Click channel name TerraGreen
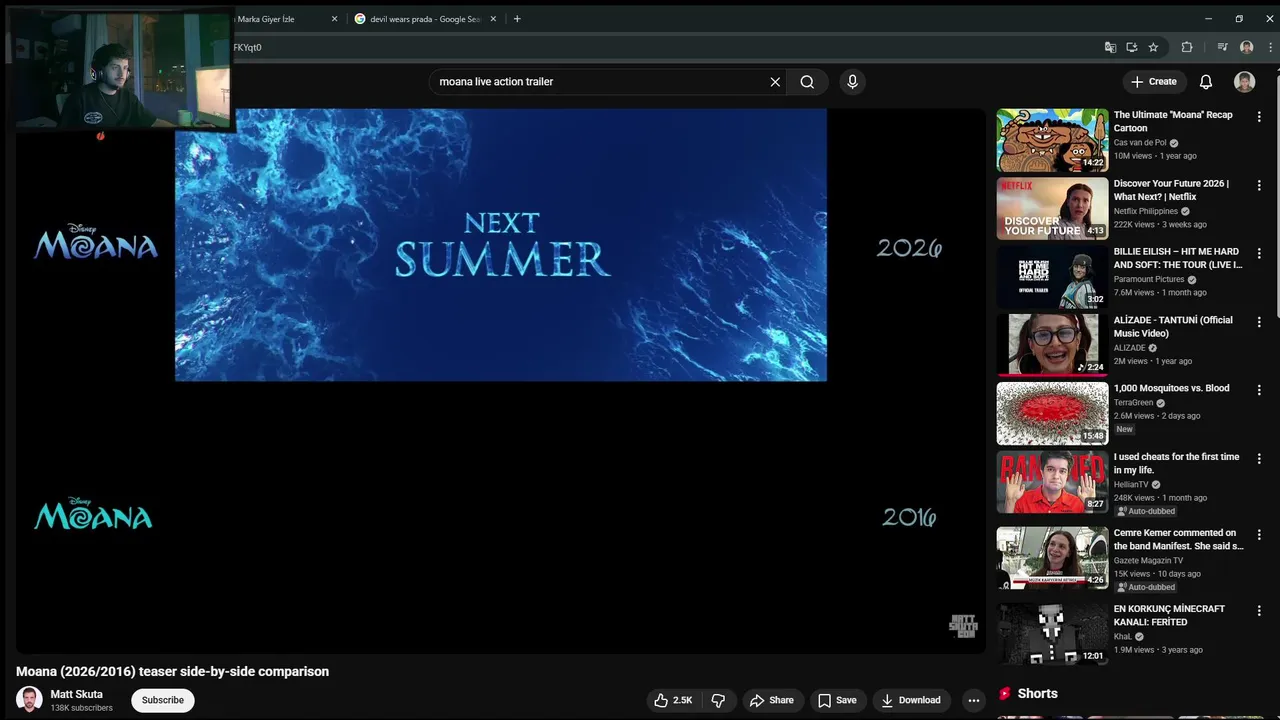1280x720 pixels. click(1134, 403)
